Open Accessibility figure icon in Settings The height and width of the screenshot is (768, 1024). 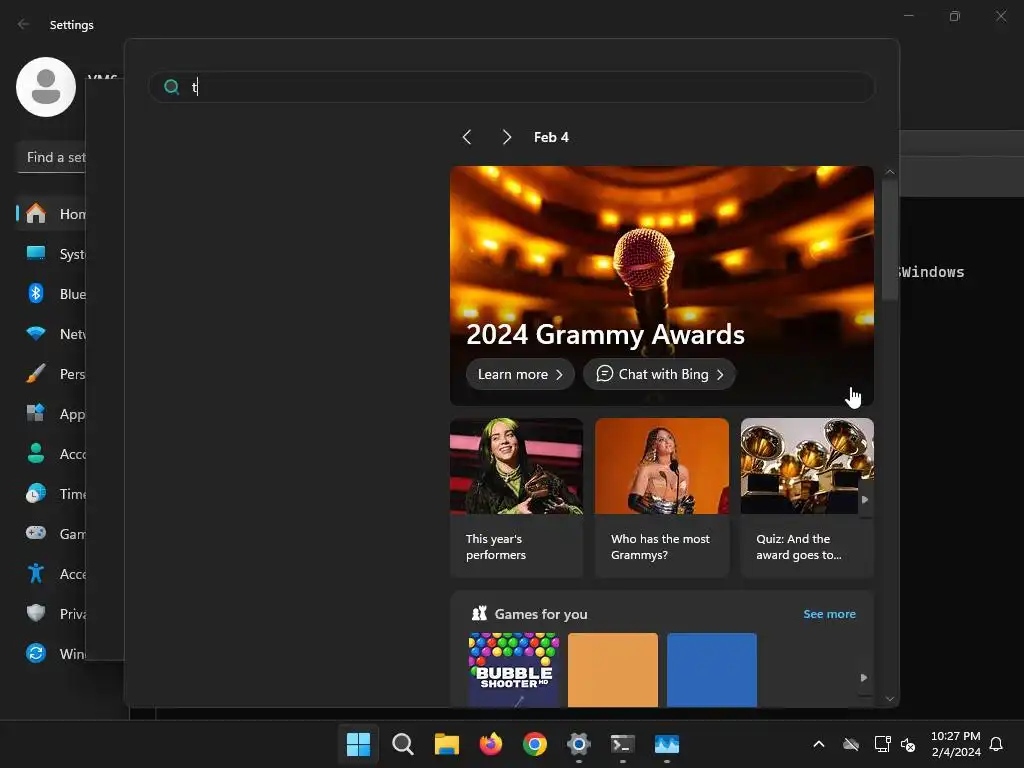[36, 573]
